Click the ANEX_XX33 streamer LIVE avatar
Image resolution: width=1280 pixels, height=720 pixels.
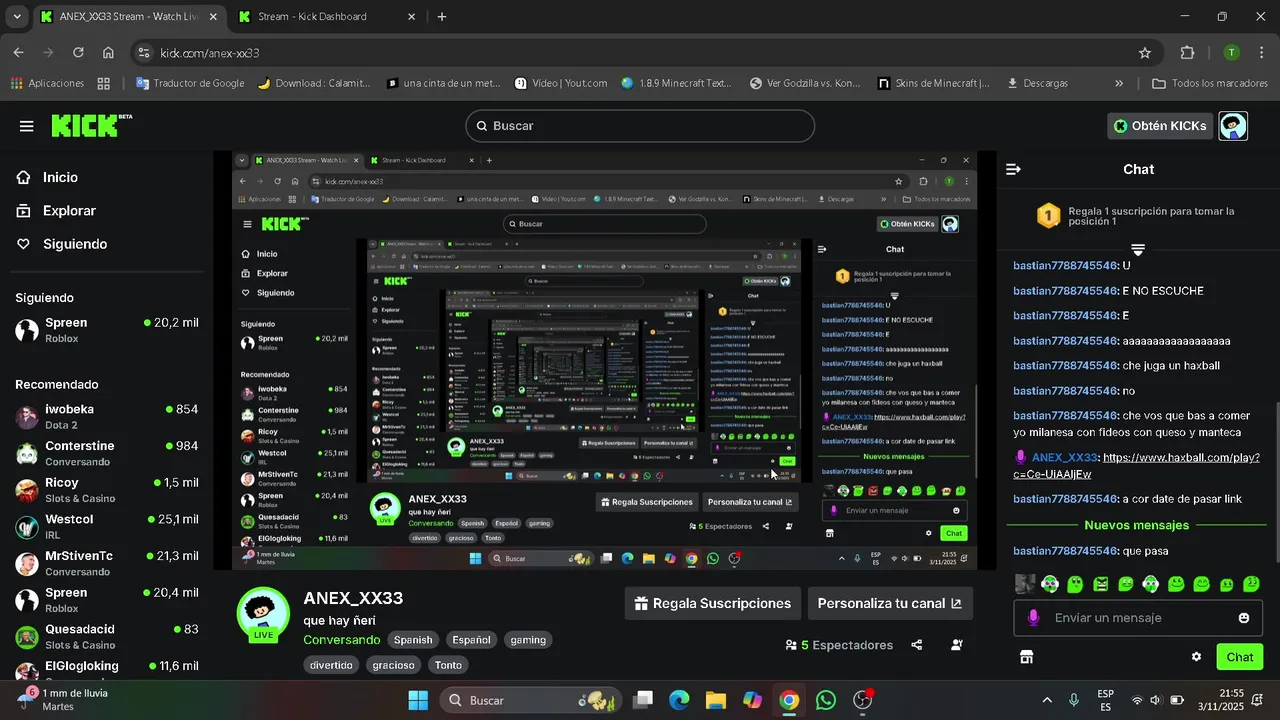pyautogui.click(x=263, y=615)
